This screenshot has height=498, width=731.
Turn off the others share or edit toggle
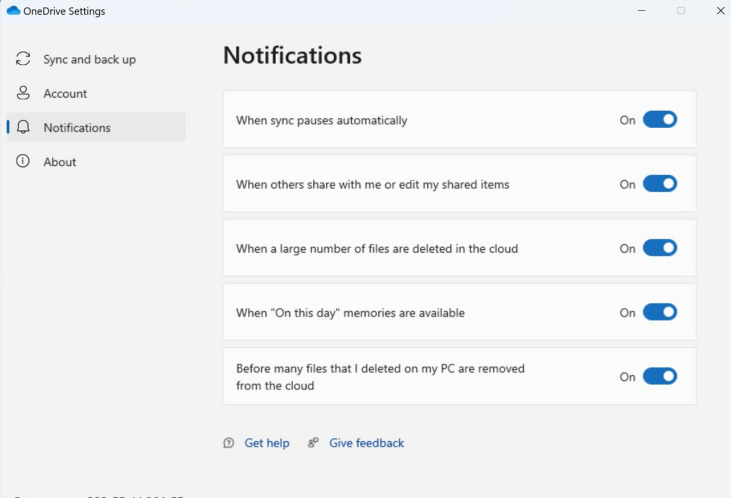tap(659, 184)
